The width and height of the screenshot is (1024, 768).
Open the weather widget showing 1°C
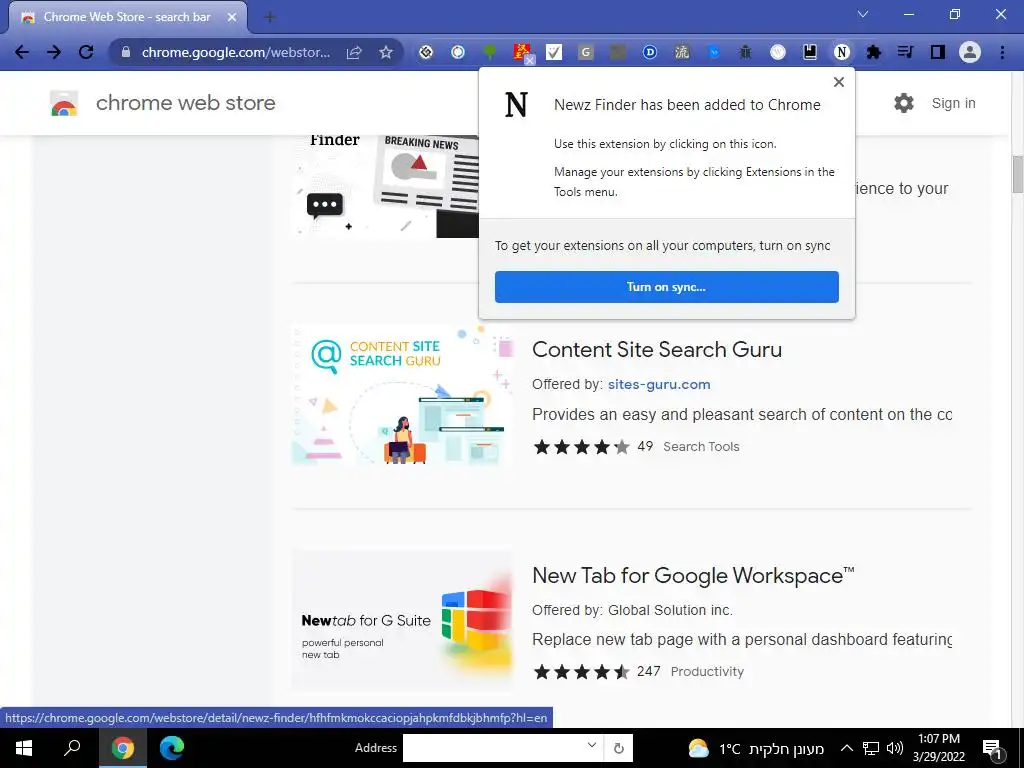(756, 748)
